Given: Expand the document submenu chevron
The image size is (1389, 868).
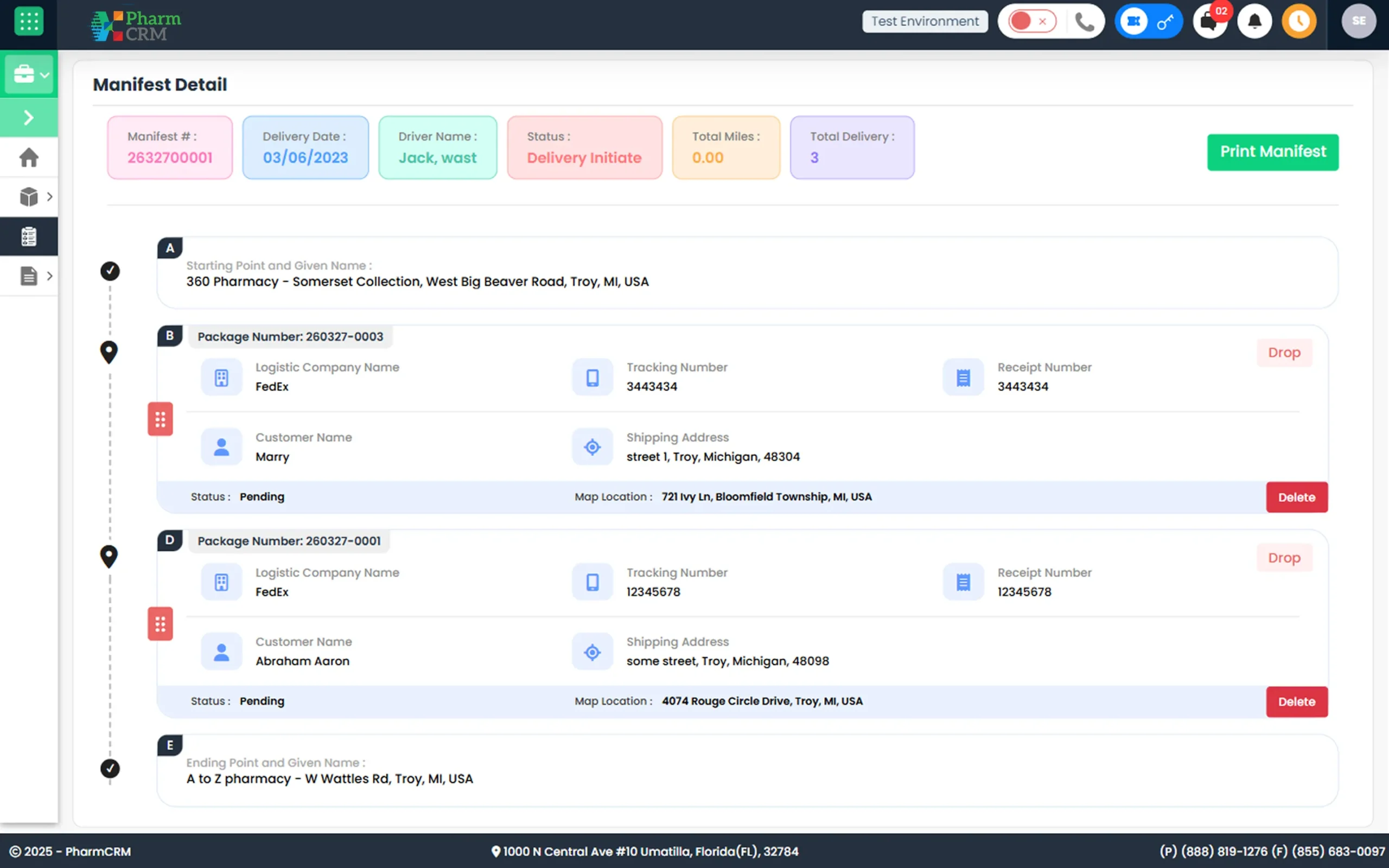Looking at the screenshot, I should pyautogui.click(x=50, y=276).
